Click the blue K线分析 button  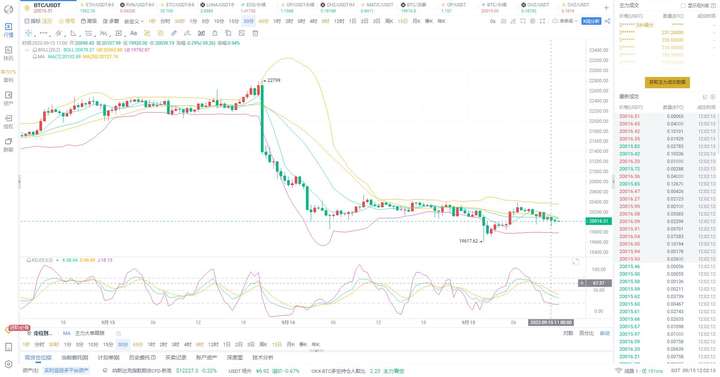tap(591, 21)
